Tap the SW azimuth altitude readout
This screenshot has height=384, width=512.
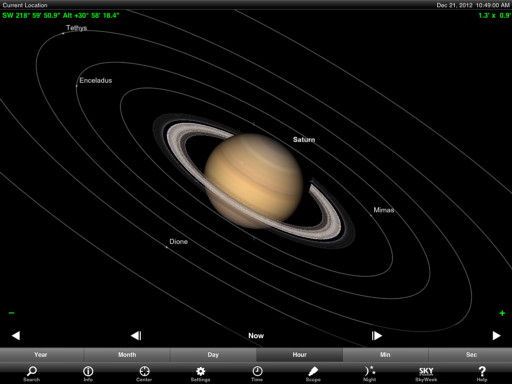(x=61, y=15)
